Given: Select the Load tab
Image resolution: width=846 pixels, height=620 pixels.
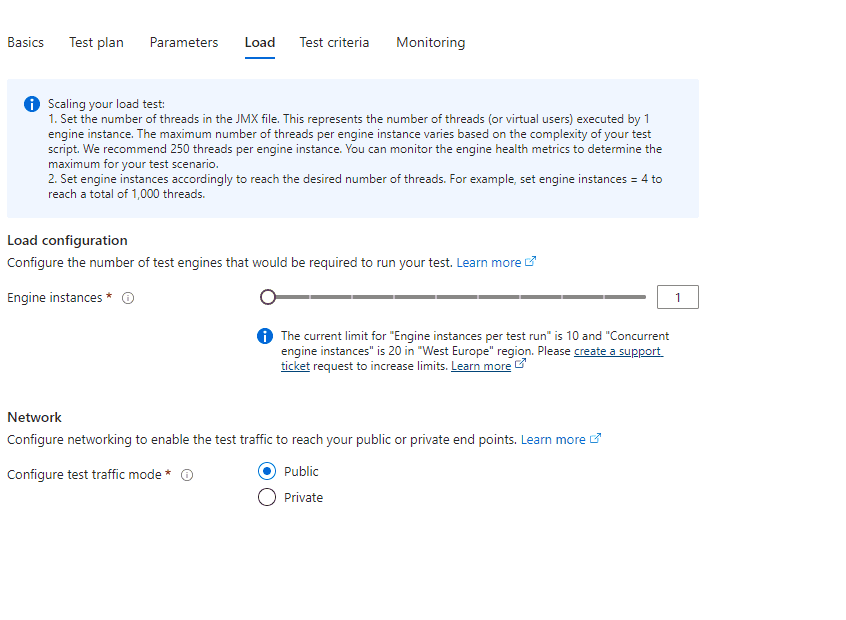Looking at the screenshot, I should point(260,42).
